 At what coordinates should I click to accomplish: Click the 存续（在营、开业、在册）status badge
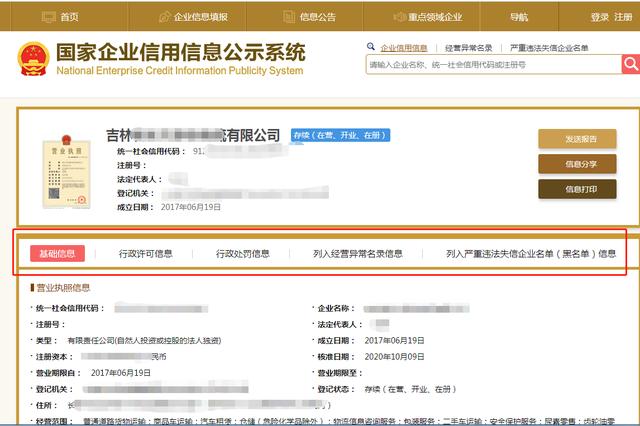[x=340, y=135]
